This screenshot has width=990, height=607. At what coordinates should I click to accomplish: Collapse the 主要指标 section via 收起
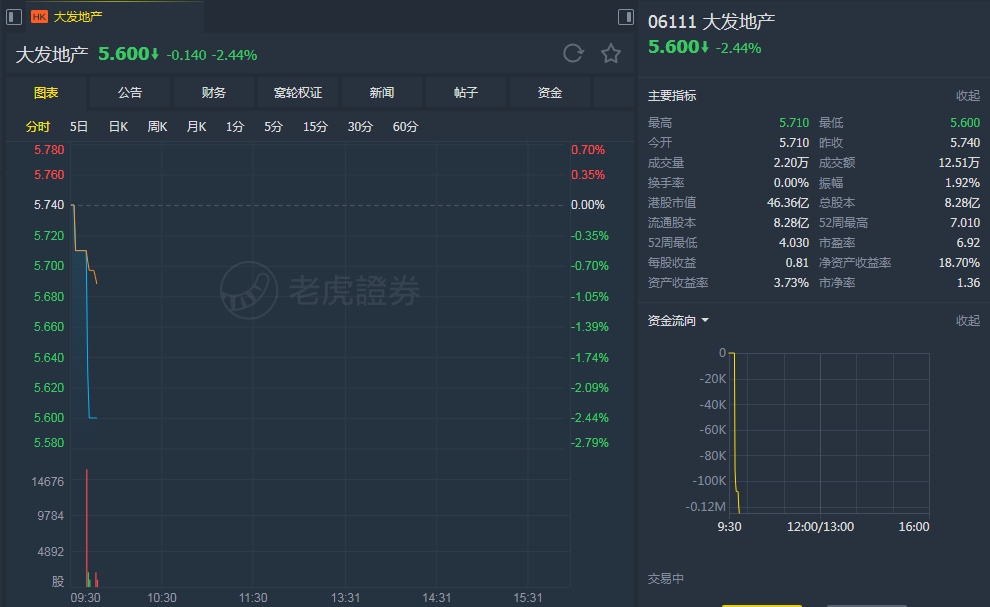click(x=967, y=96)
